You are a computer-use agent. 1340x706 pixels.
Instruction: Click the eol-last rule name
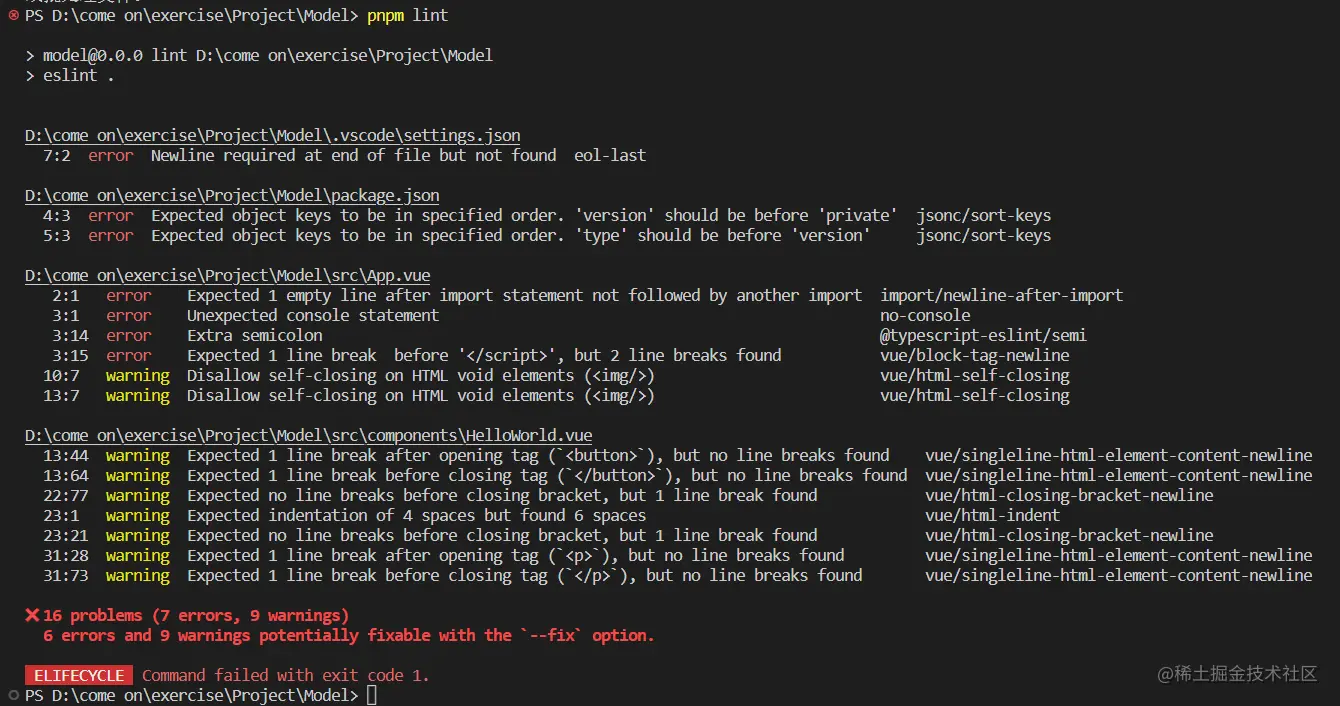pos(610,155)
